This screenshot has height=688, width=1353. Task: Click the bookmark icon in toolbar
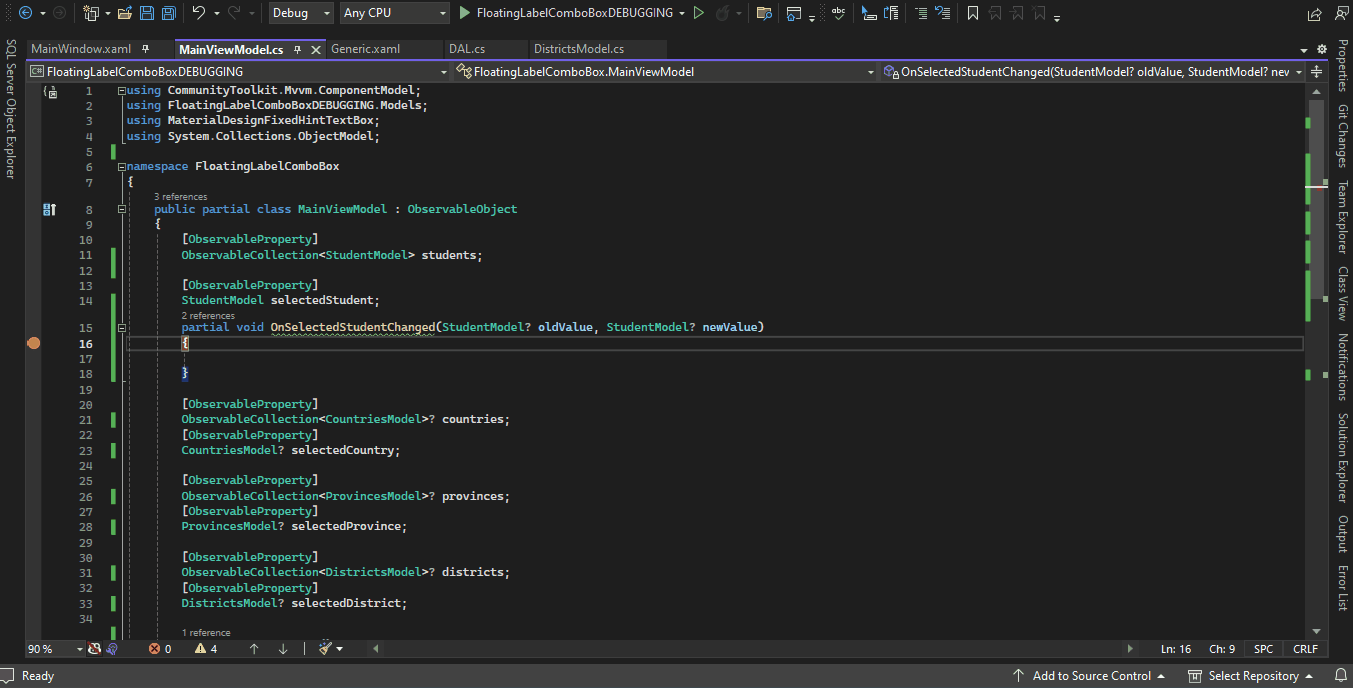coord(973,13)
